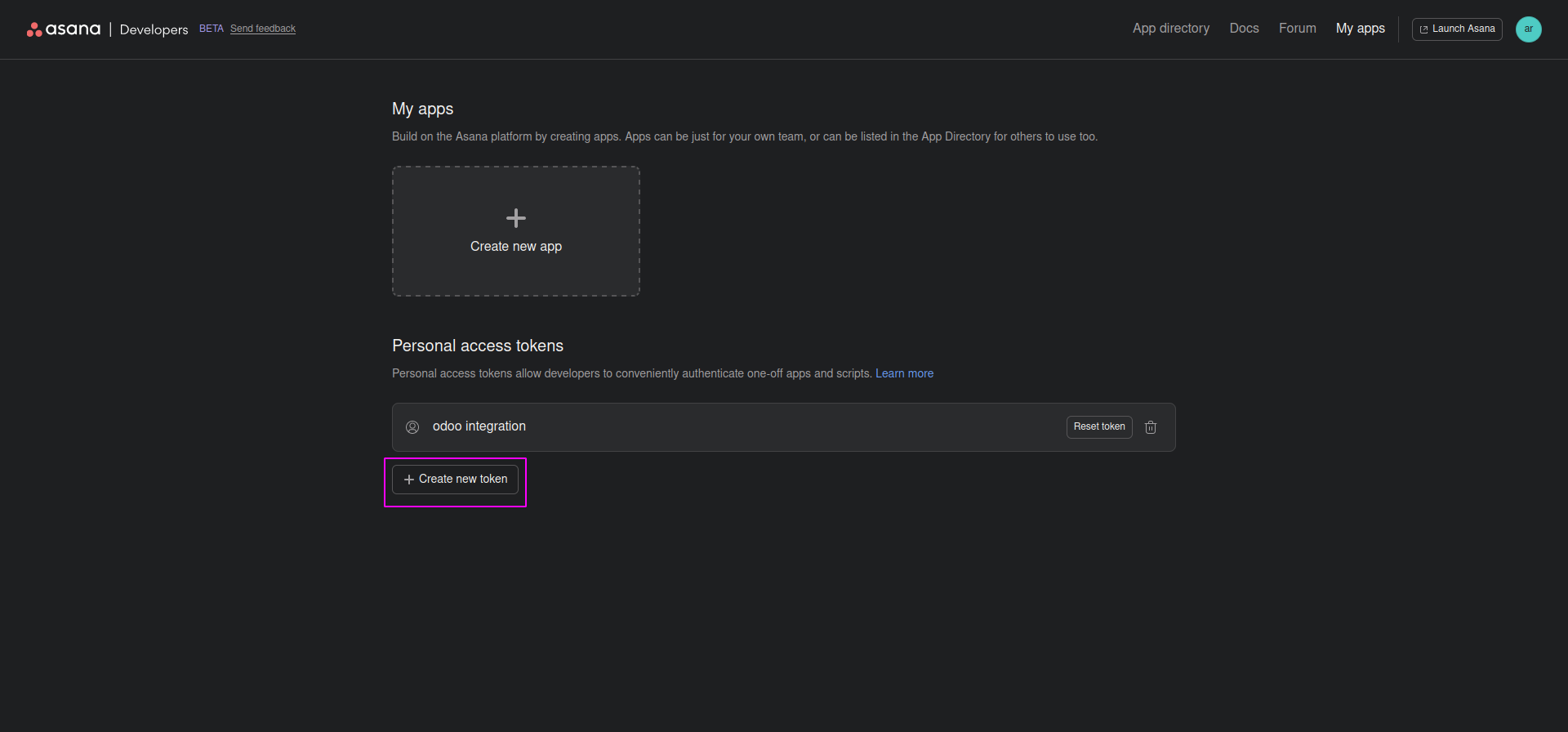Open the user avatar menu "ar"
The width and height of the screenshot is (1568, 732).
[1528, 29]
